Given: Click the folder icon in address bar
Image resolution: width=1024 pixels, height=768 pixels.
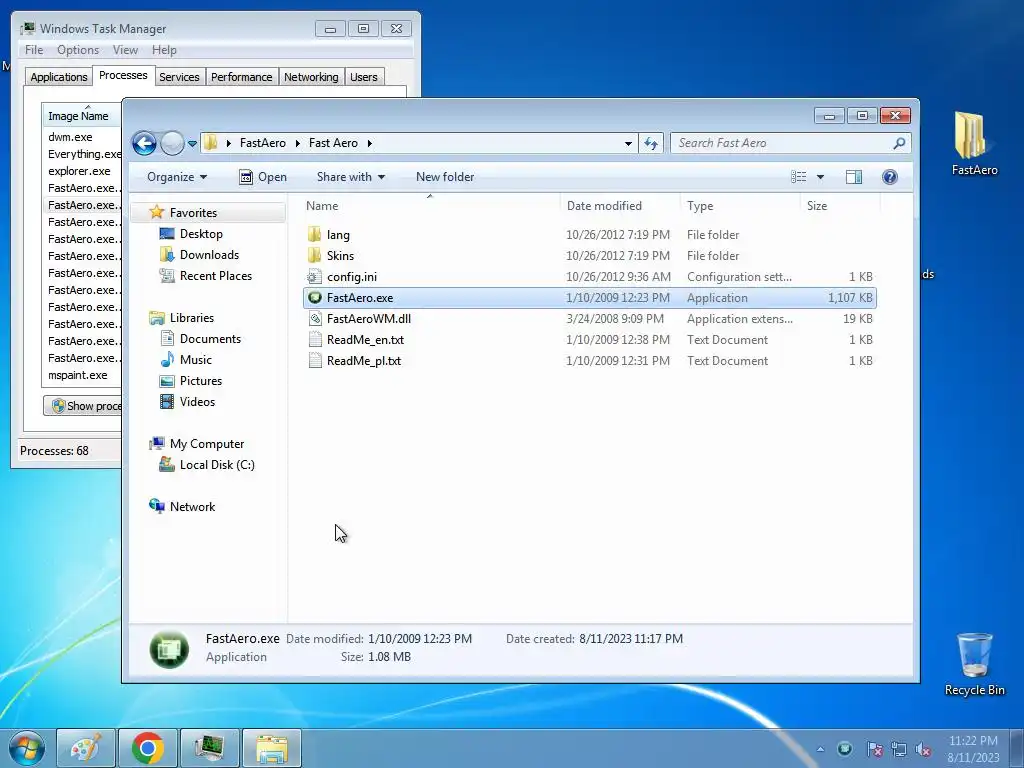Looking at the screenshot, I should point(210,142).
